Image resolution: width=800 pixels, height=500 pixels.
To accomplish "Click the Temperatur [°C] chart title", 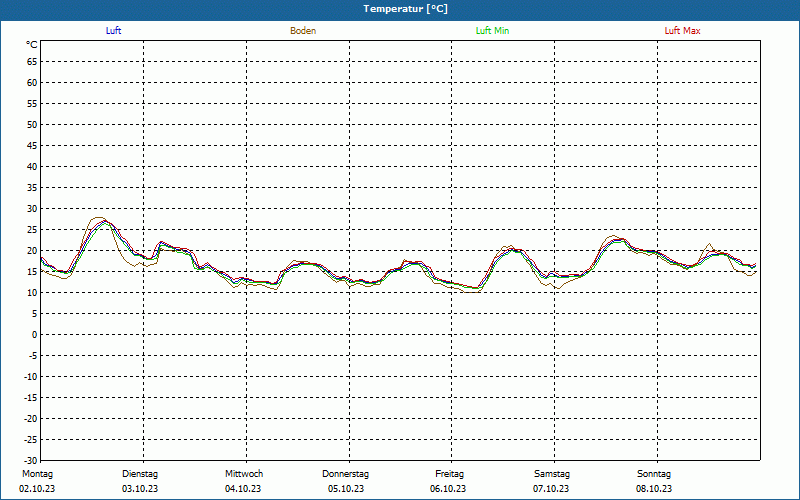I will pos(406,9).
